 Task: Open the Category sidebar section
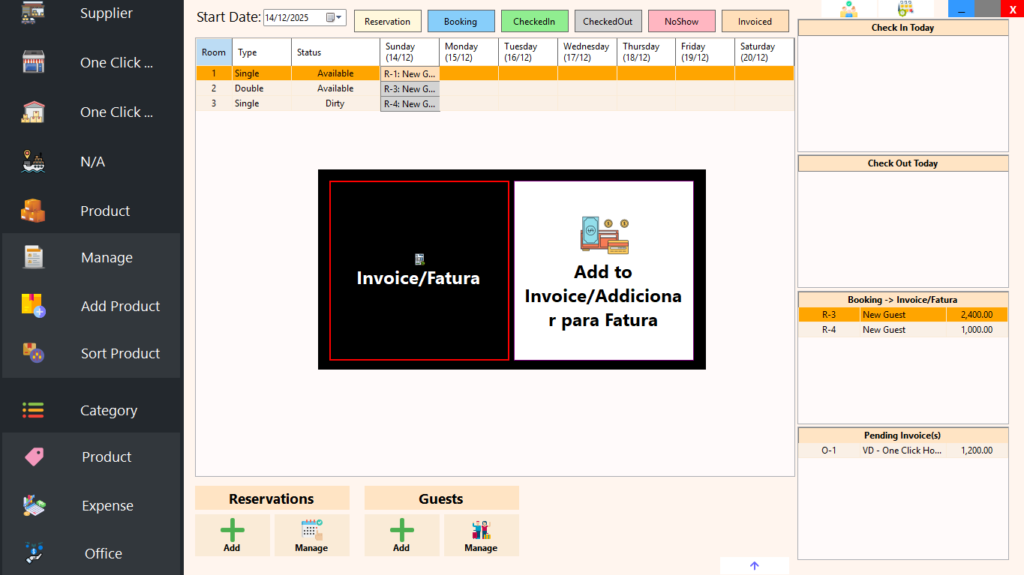(91, 410)
